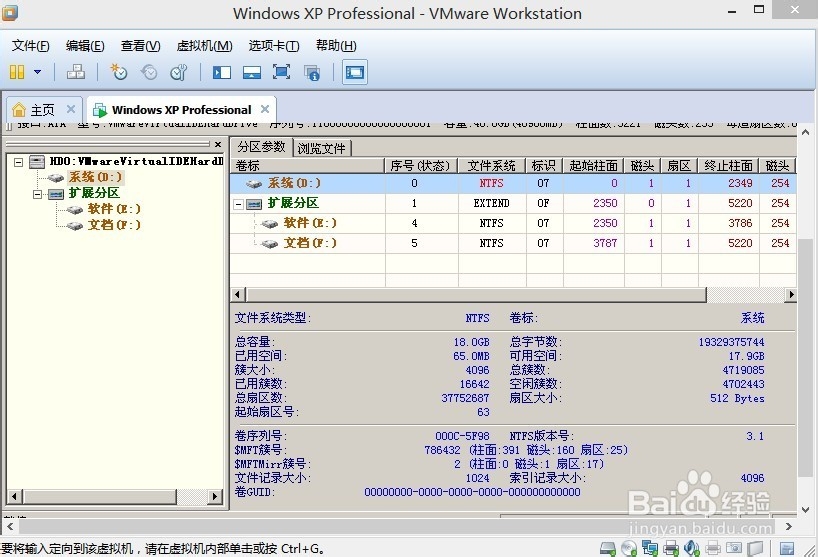Click the tree panel left scroll arrow
The height and width of the screenshot is (557, 818).
[14, 497]
